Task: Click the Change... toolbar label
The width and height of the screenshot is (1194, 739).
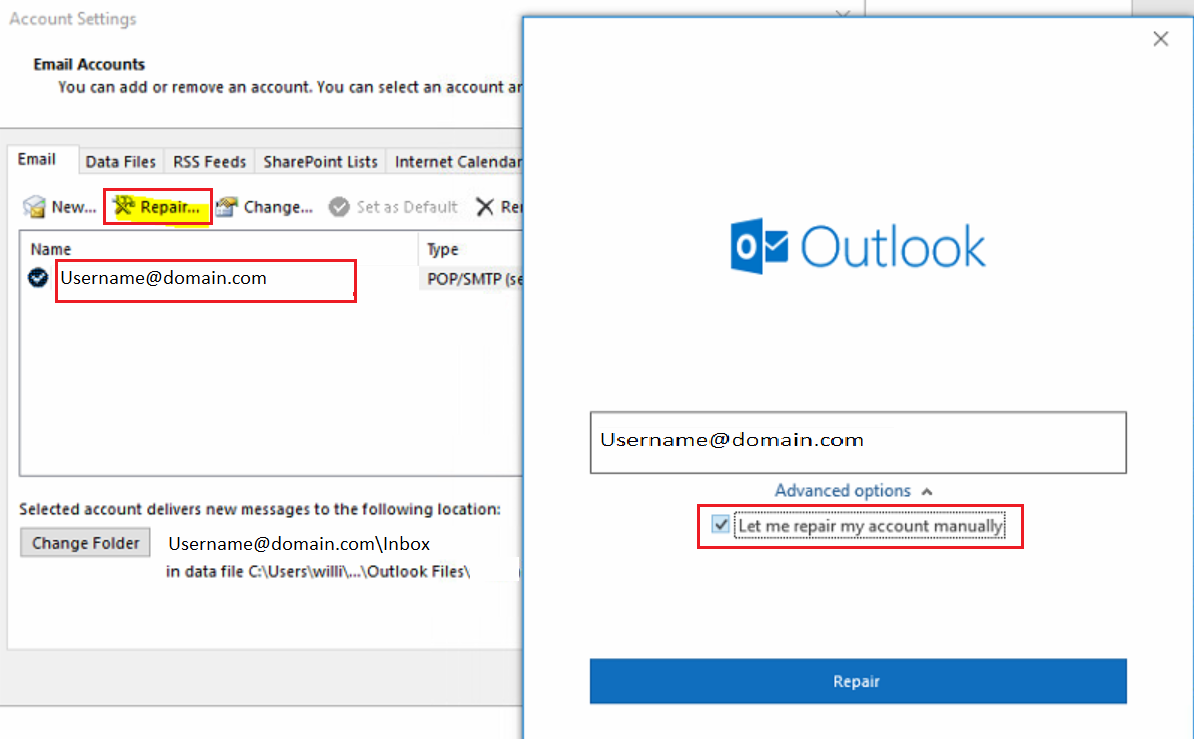Action: click(278, 207)
